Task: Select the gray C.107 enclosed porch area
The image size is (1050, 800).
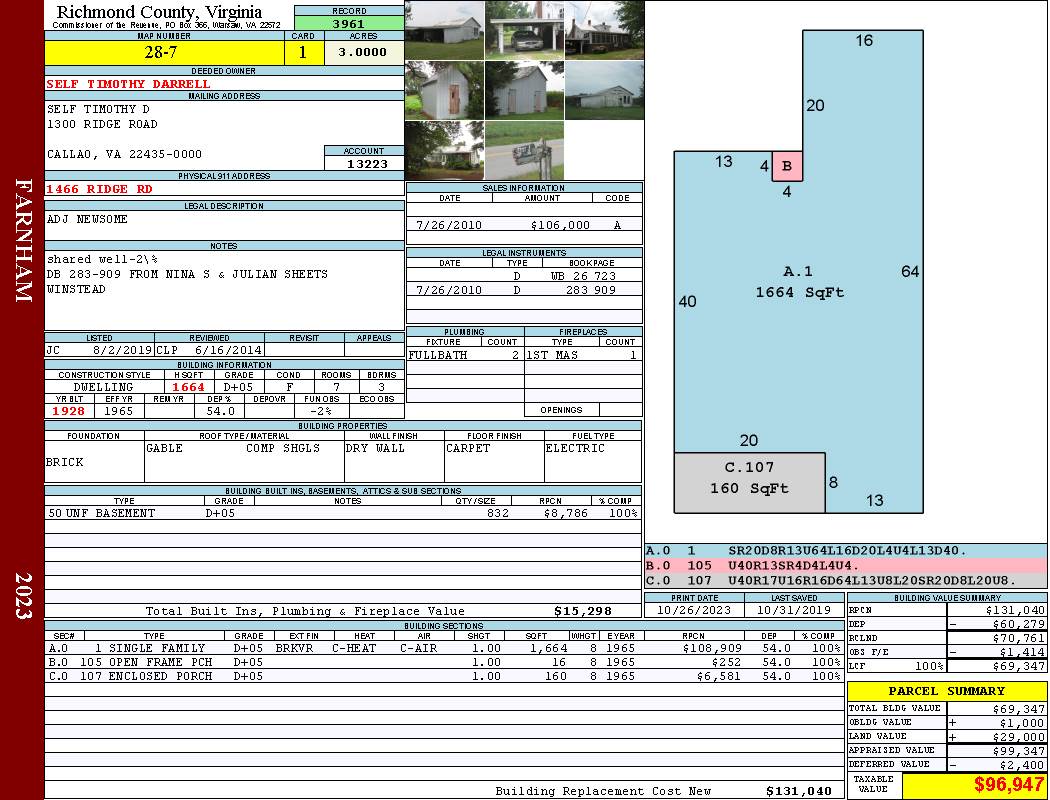Action: coord(749,478)
